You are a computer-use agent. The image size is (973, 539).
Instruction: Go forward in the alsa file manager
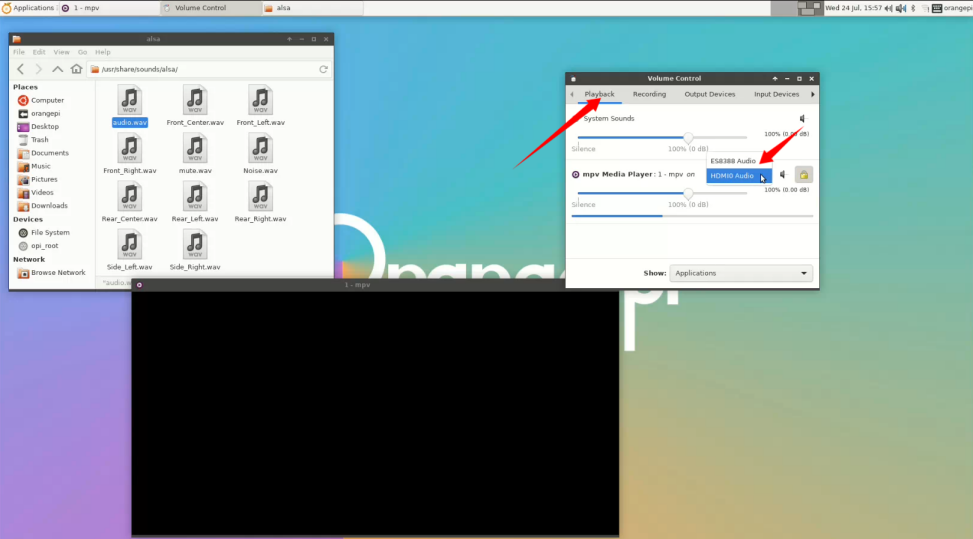pyautogui.click(x=38, y=69)
